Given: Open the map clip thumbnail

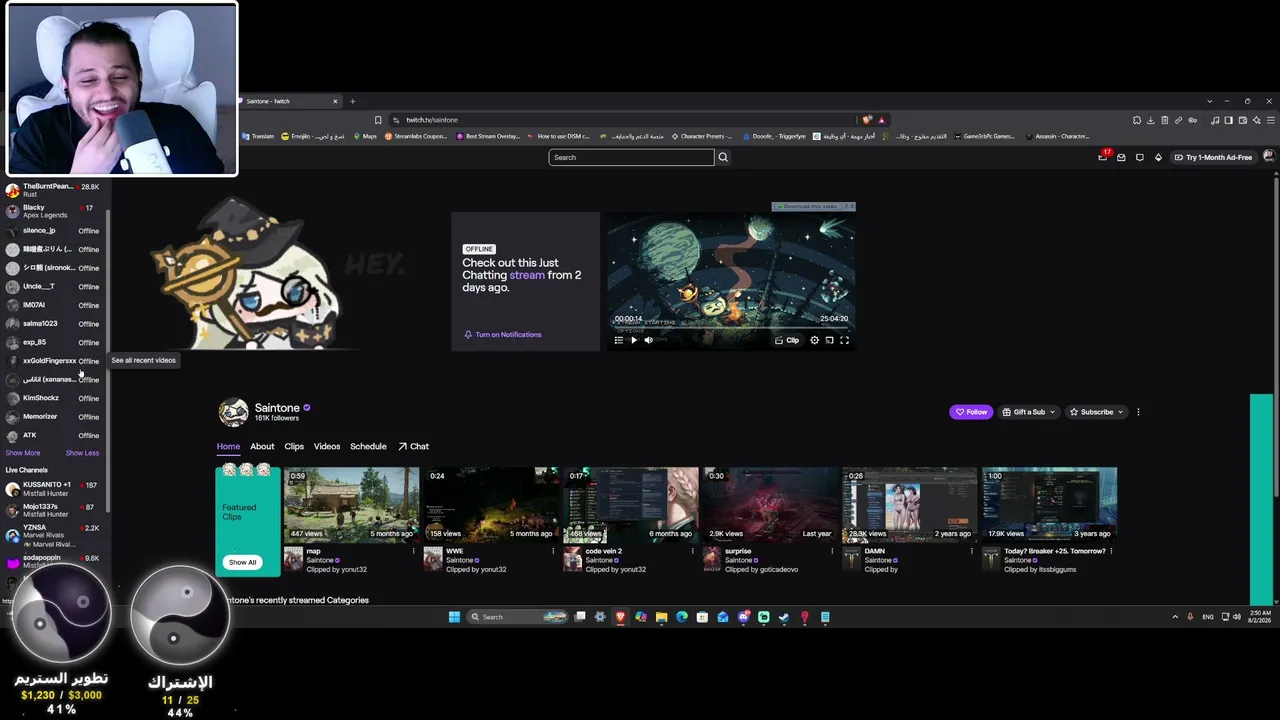Looking at the screenshot, I should pos(351,505).
